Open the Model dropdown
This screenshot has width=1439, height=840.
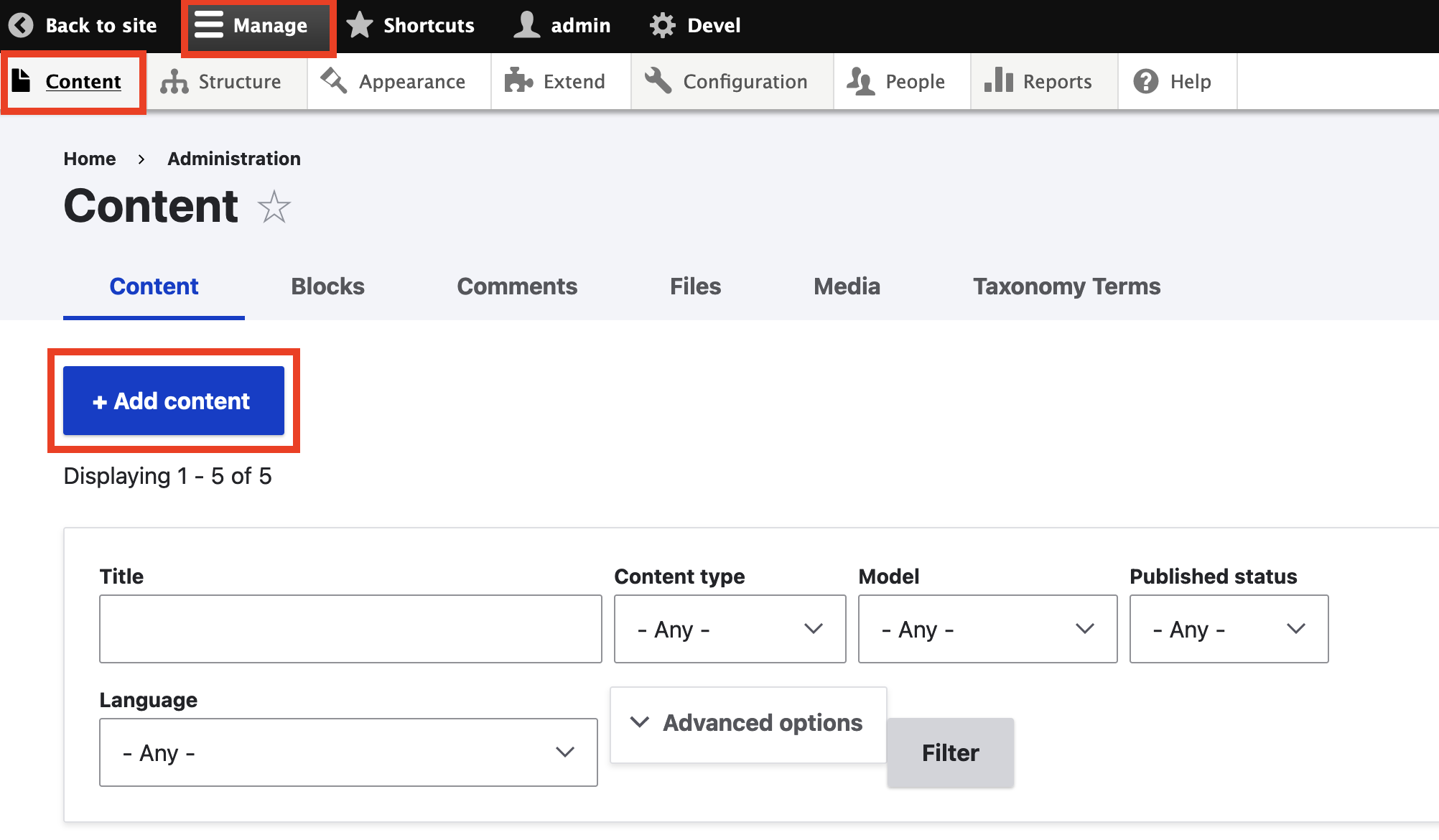pos(987,629)
